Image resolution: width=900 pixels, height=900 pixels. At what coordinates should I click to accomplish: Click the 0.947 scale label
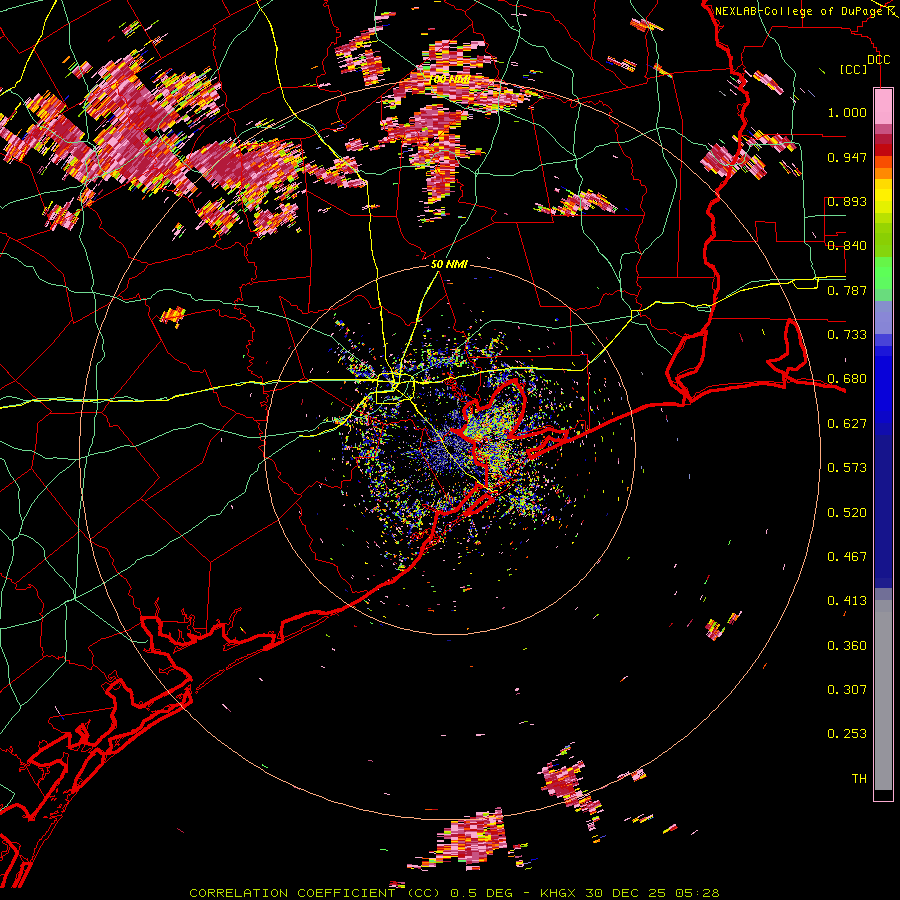[x=847, y=157]
